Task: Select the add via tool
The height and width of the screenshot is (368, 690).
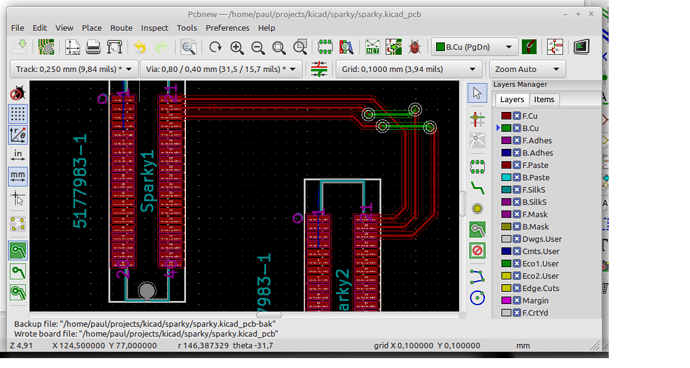Action: click(477, 209)
